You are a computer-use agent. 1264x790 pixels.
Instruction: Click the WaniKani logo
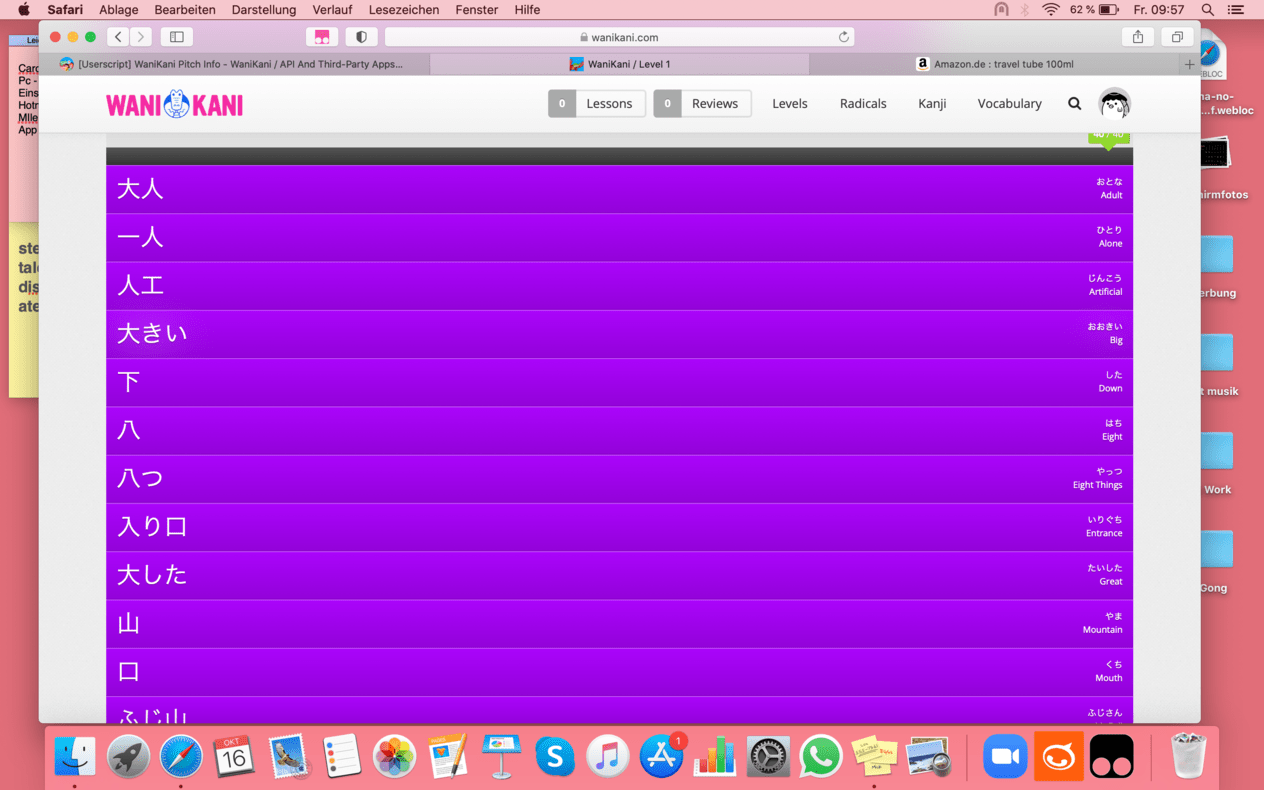(174, 104)
